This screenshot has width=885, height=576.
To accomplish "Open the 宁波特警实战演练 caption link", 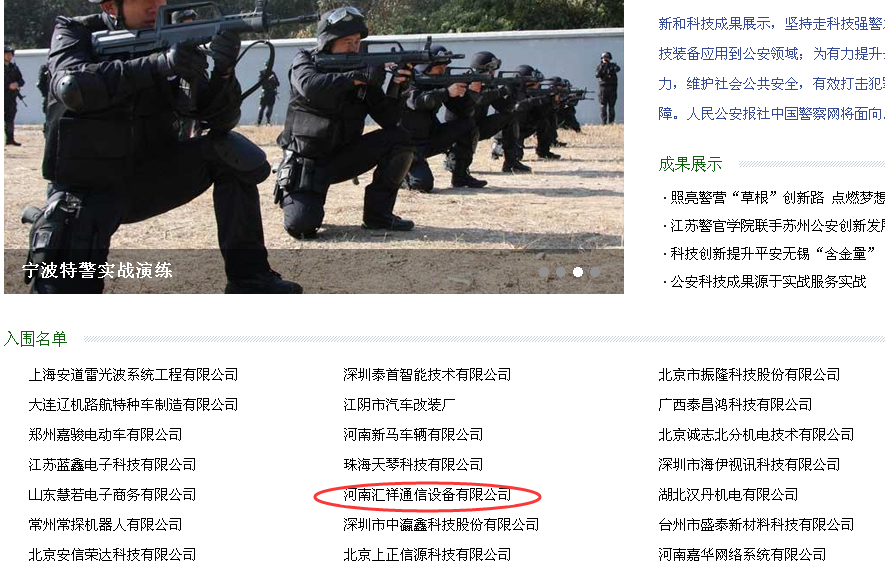I will click(x=97, y=270).
